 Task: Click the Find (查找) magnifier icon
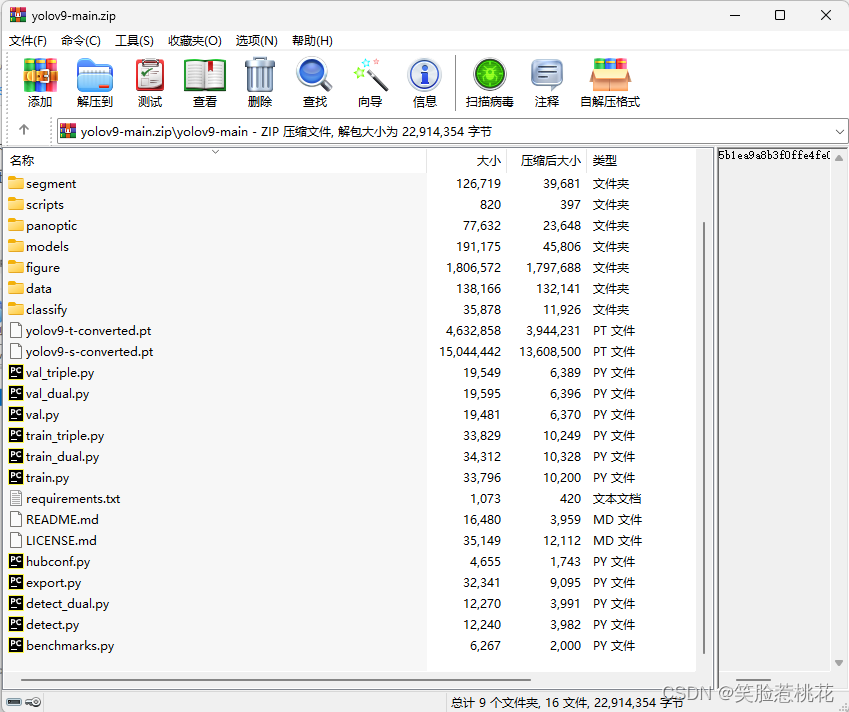pyautogui.click(x=315, y=75)
